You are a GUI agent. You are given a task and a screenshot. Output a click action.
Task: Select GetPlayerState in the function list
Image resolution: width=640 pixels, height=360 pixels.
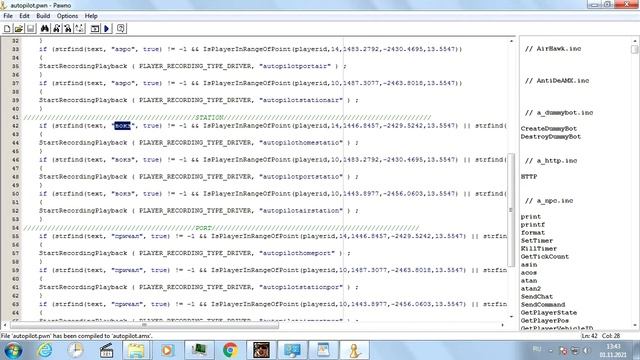tap(549, 313)
